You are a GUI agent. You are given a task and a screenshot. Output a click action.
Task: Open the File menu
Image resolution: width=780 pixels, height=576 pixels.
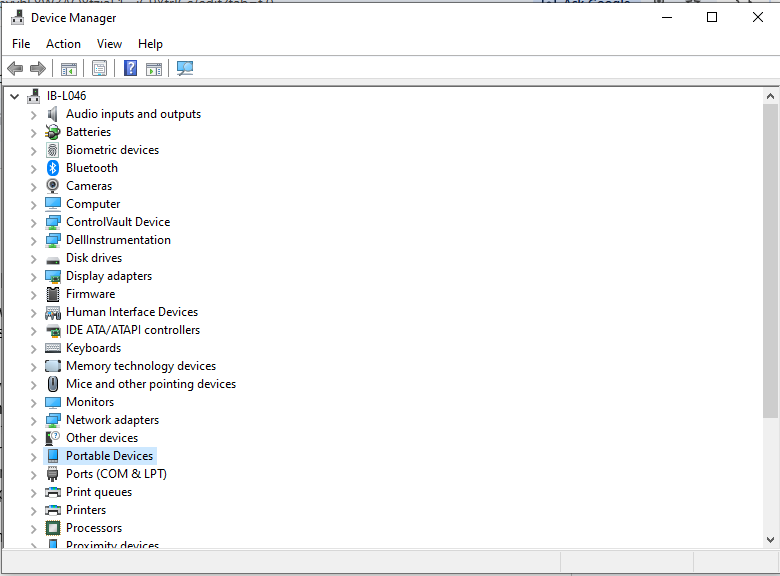(x=21, y=44)
